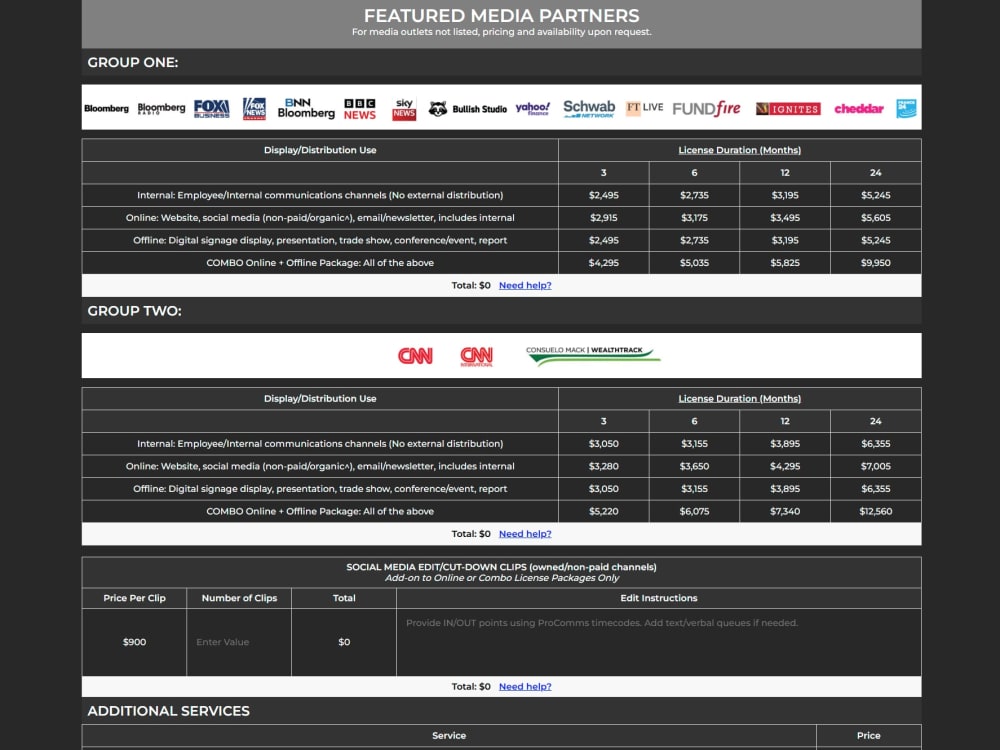Select Group Two Online 12-month price $4,295
The image size is (1000, 750).
[785, 466]
